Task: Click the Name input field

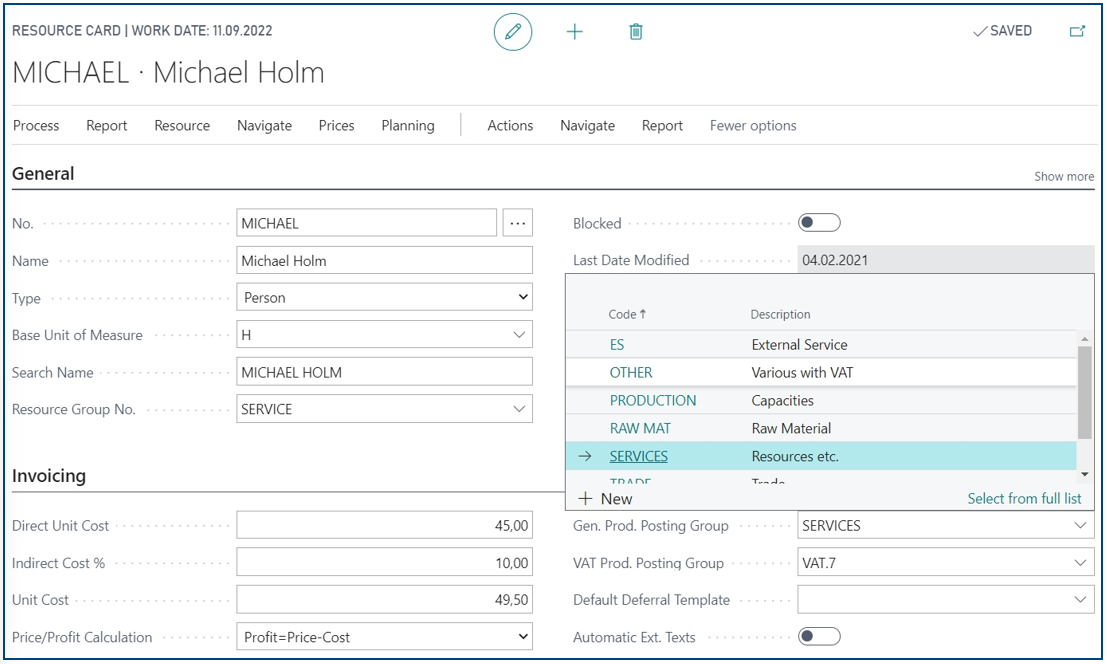Action: [x=384, y=260]
